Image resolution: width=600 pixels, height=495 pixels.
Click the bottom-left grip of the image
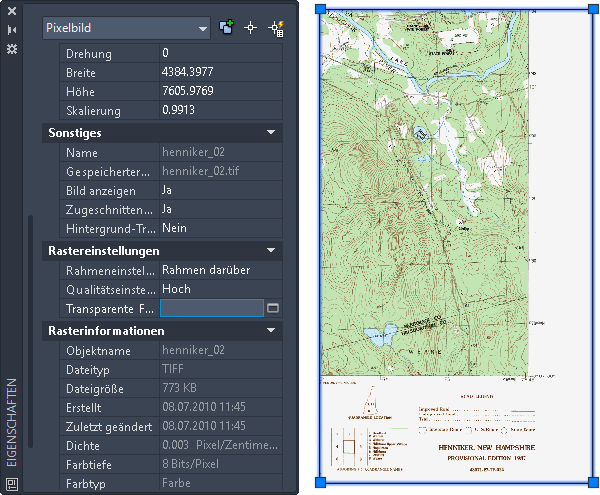[x=320, y=482]
